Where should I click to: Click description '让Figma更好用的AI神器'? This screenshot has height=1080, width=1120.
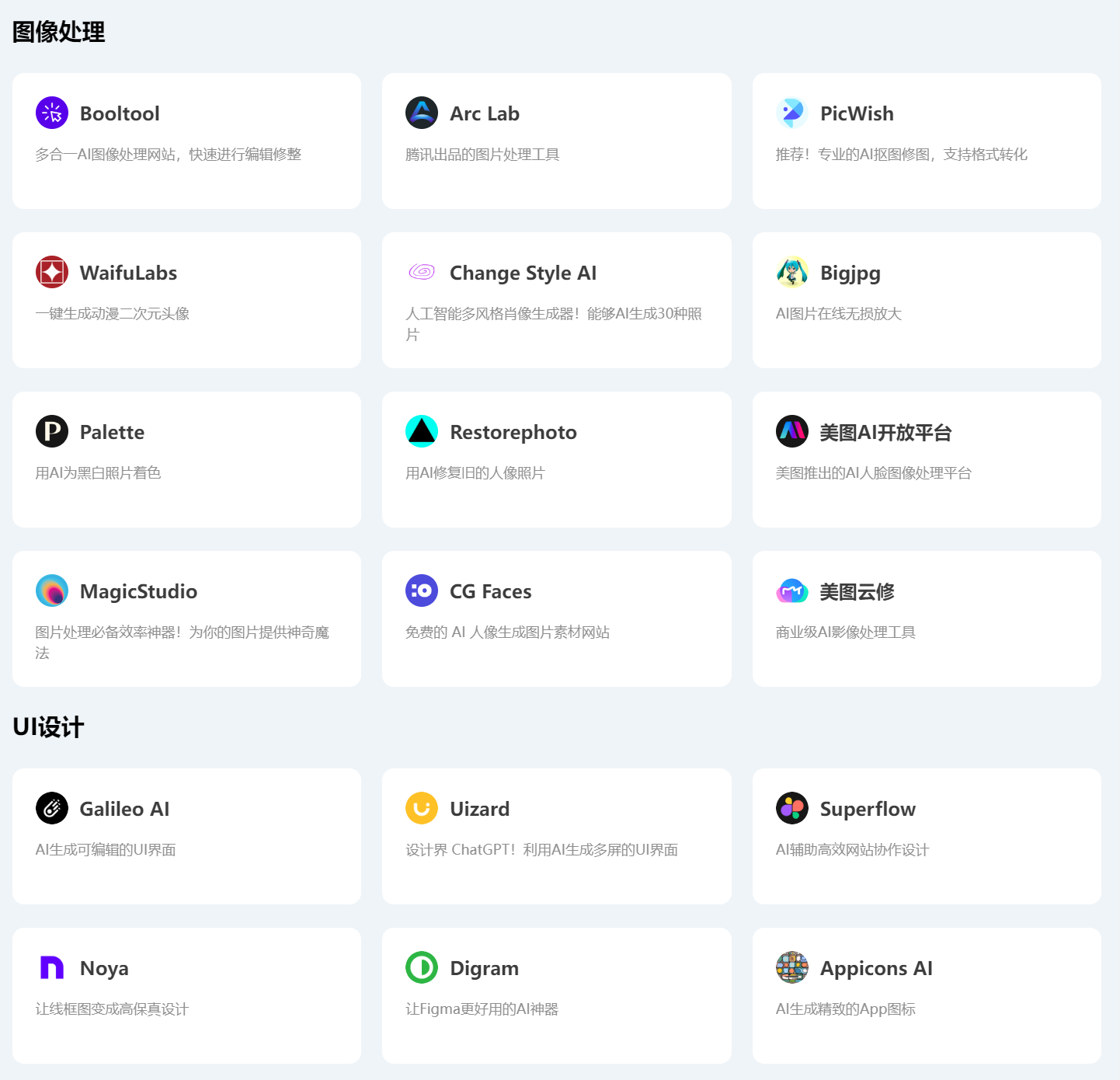click(482, 1009)
